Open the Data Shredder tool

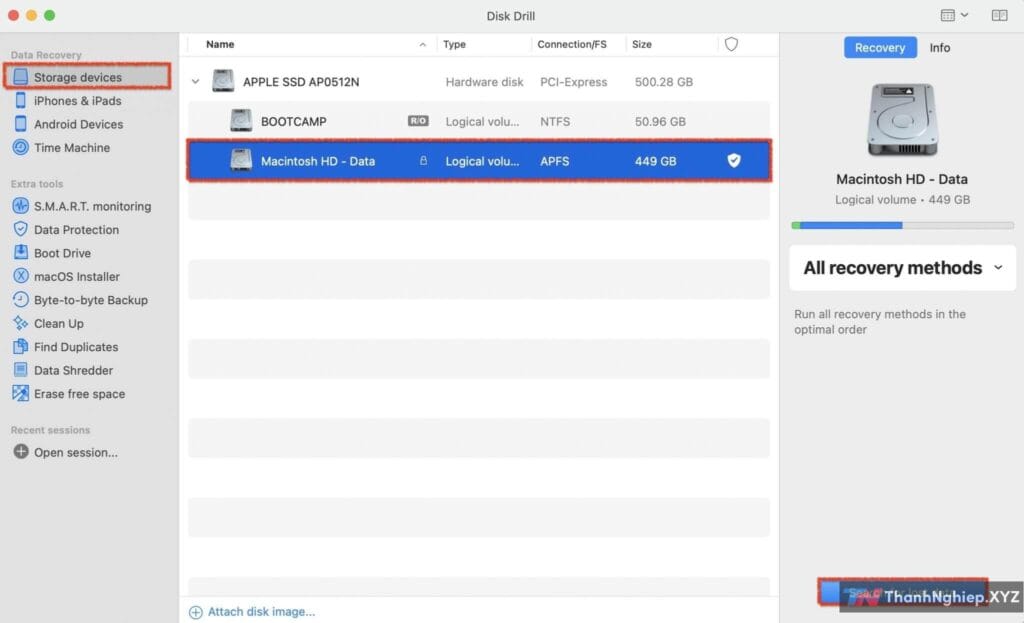click(x=73, y=371)
